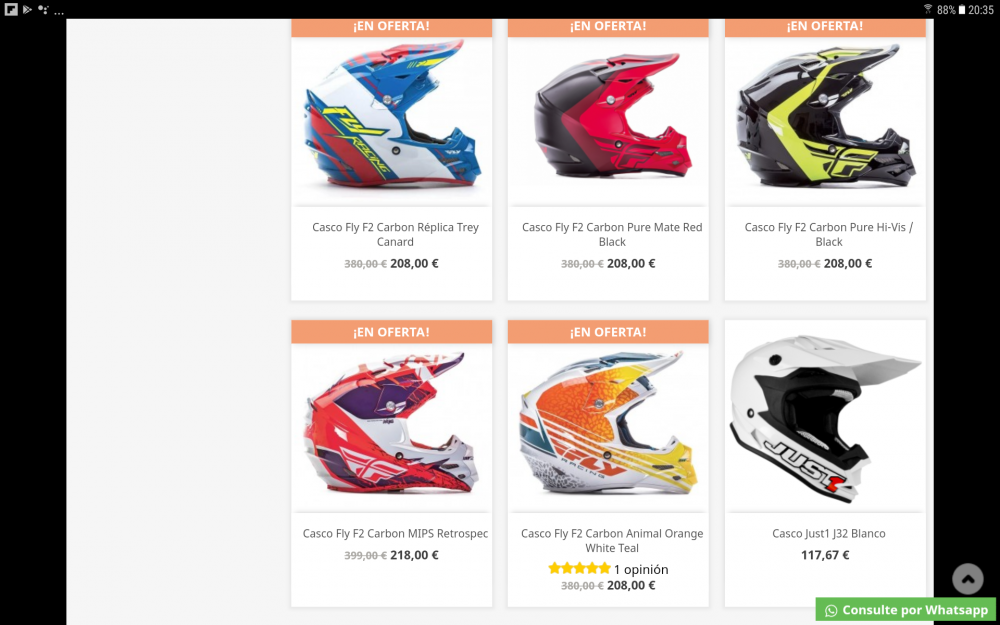1000x625 pixels.
Task: Open Casco Fly F2 Carbon MIPS Retrospec link
Action: click(395, 533)
